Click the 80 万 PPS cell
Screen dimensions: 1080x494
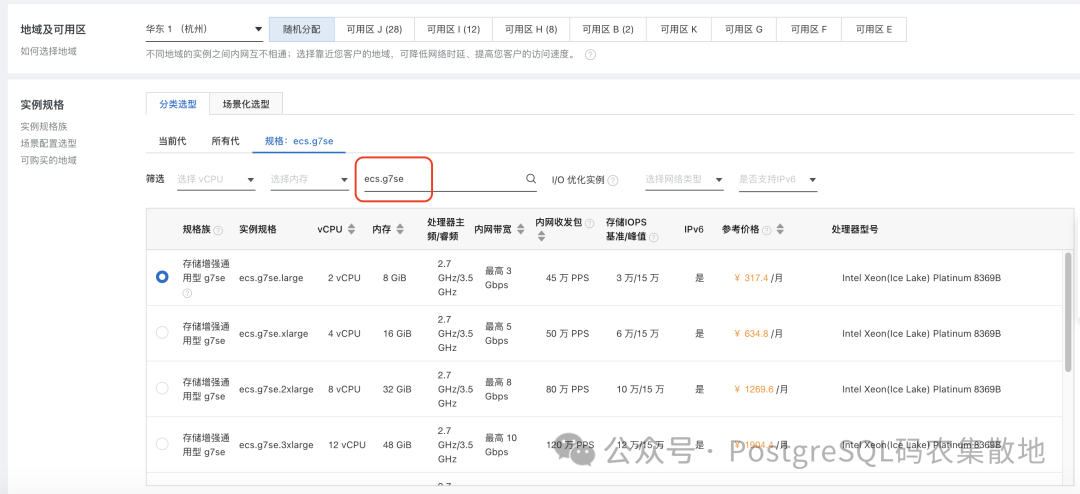[568, 389]
